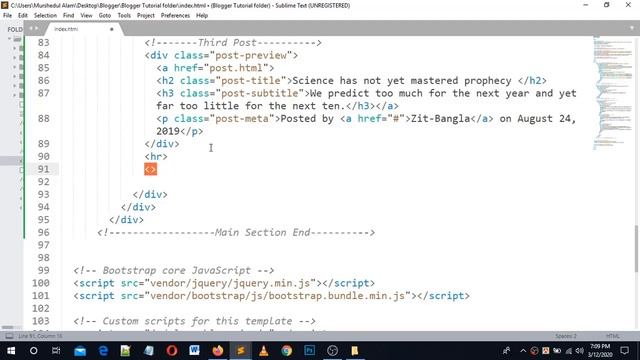The height and width of the screenshot is (360, 640).
Task: Open VLC media player from the taskbar
Action: [x=264, y=351]
